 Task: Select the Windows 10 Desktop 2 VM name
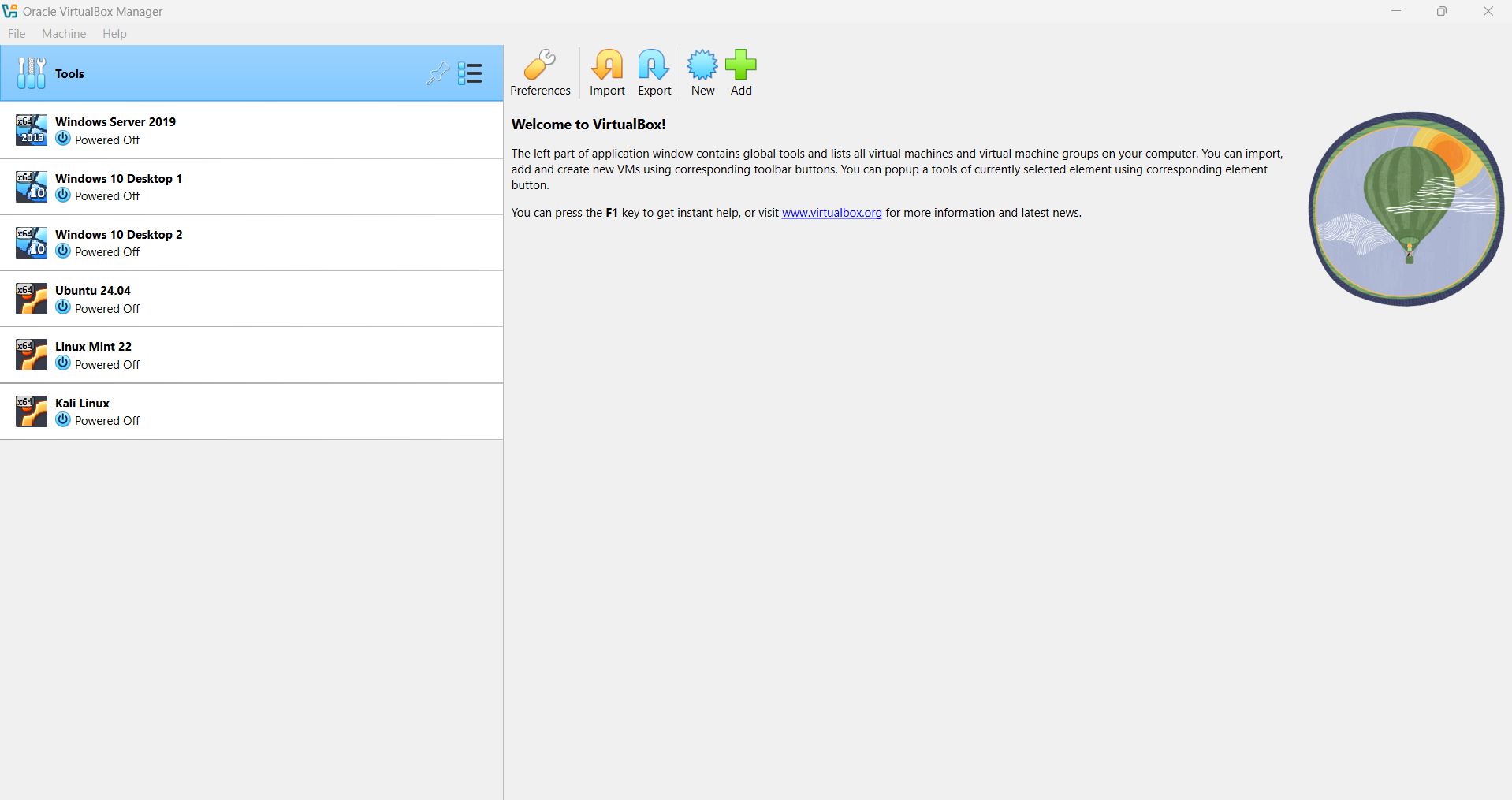click(118, 234)
